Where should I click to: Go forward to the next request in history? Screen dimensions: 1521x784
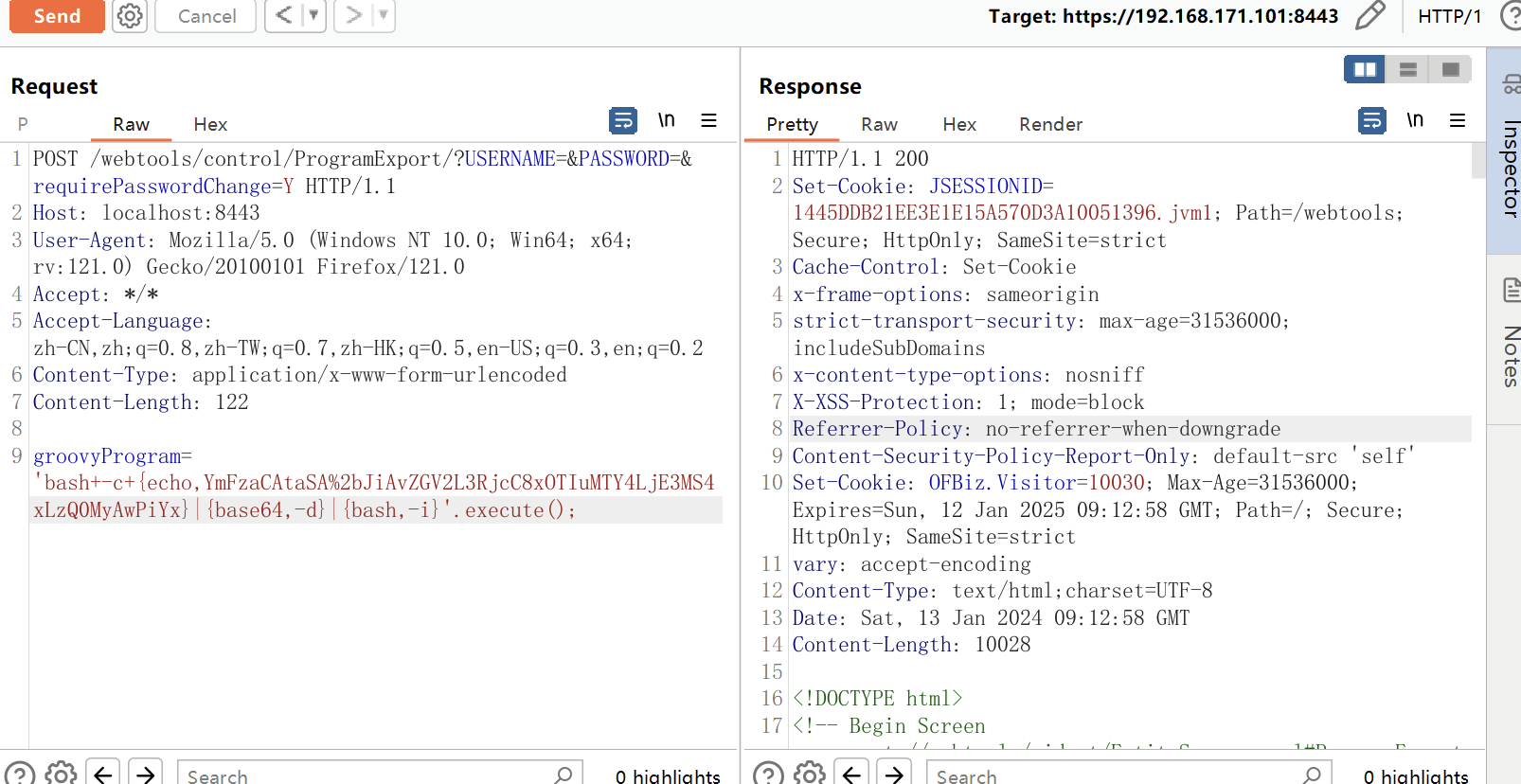click(353, 15)
